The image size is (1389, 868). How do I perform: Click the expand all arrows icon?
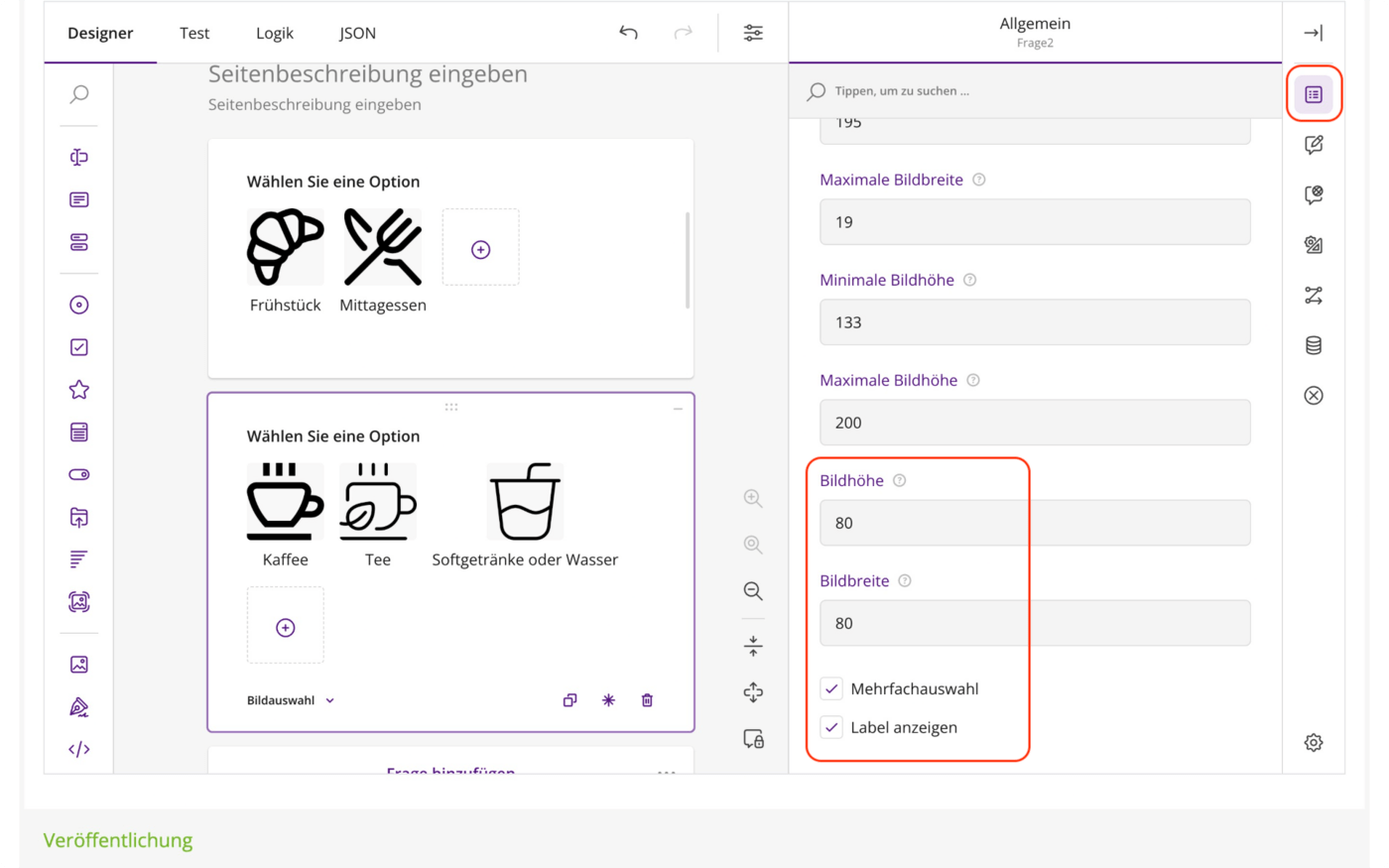coord(753,692)
